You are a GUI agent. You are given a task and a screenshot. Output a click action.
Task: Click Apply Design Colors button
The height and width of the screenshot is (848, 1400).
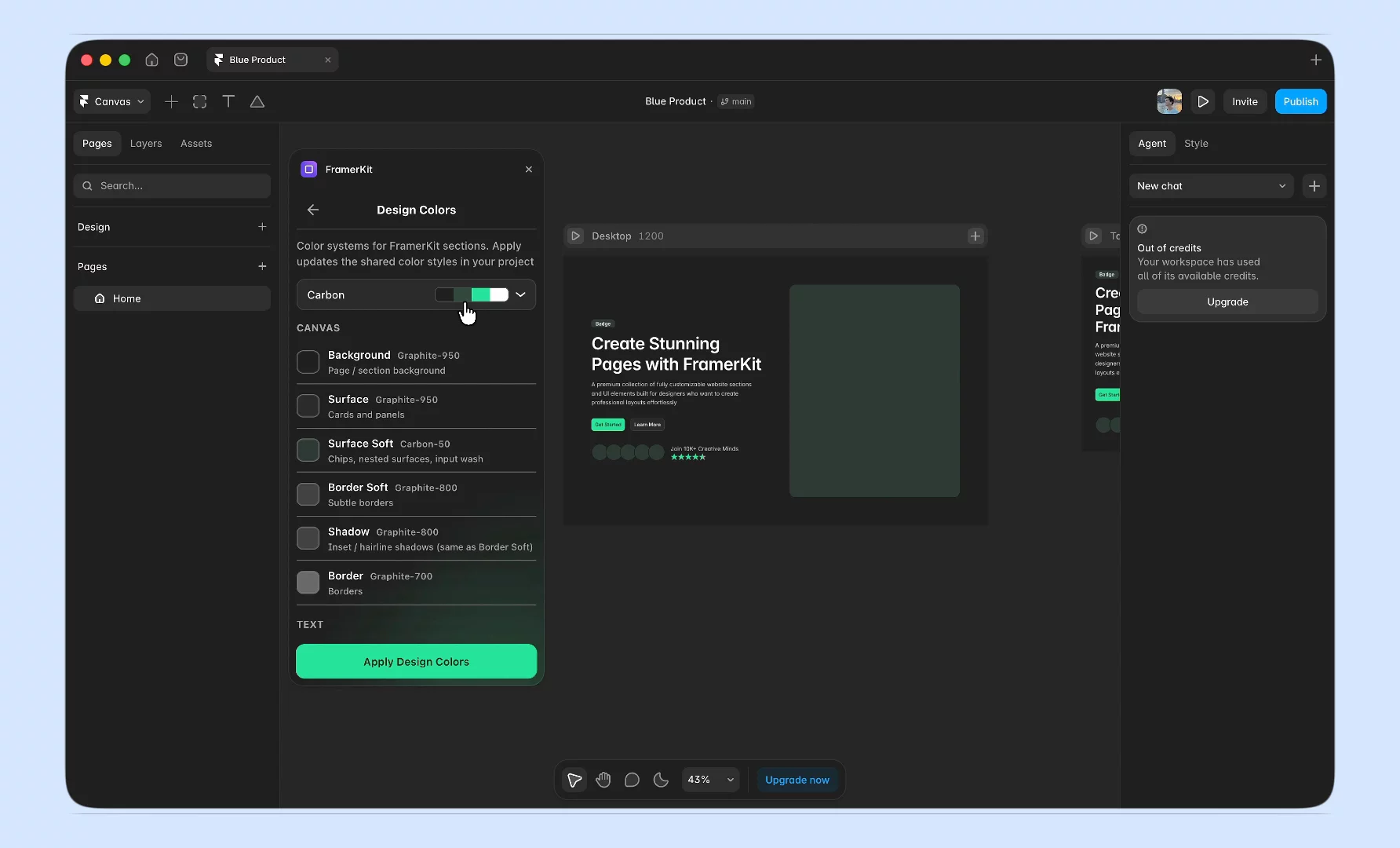(x=416, y=661)
